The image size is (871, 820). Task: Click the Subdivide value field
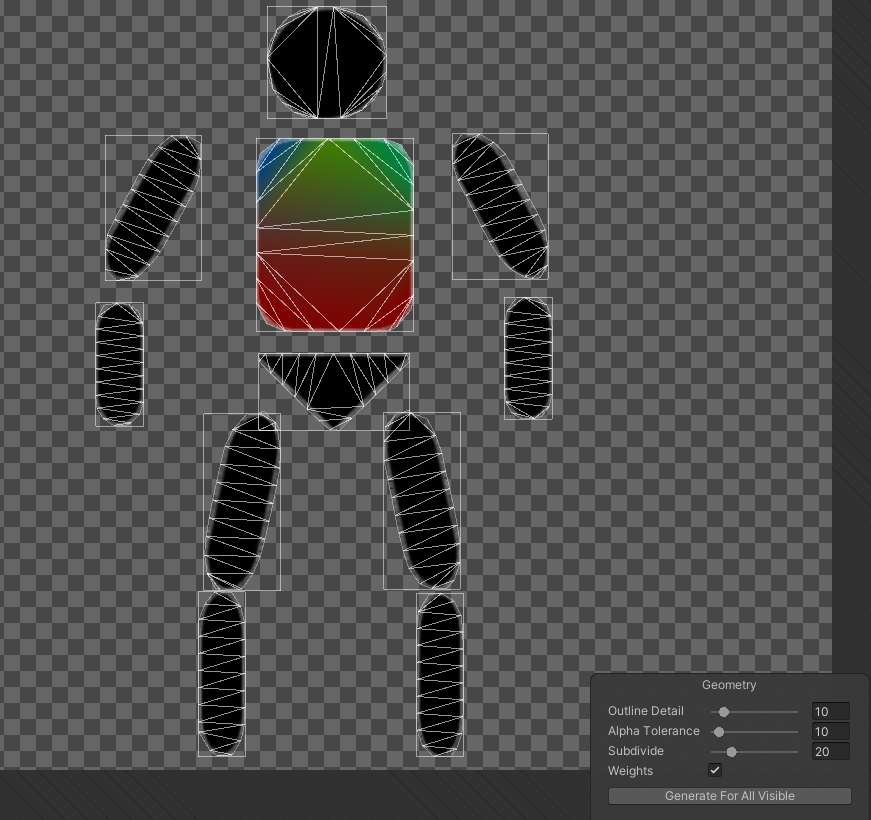(830, 752)
